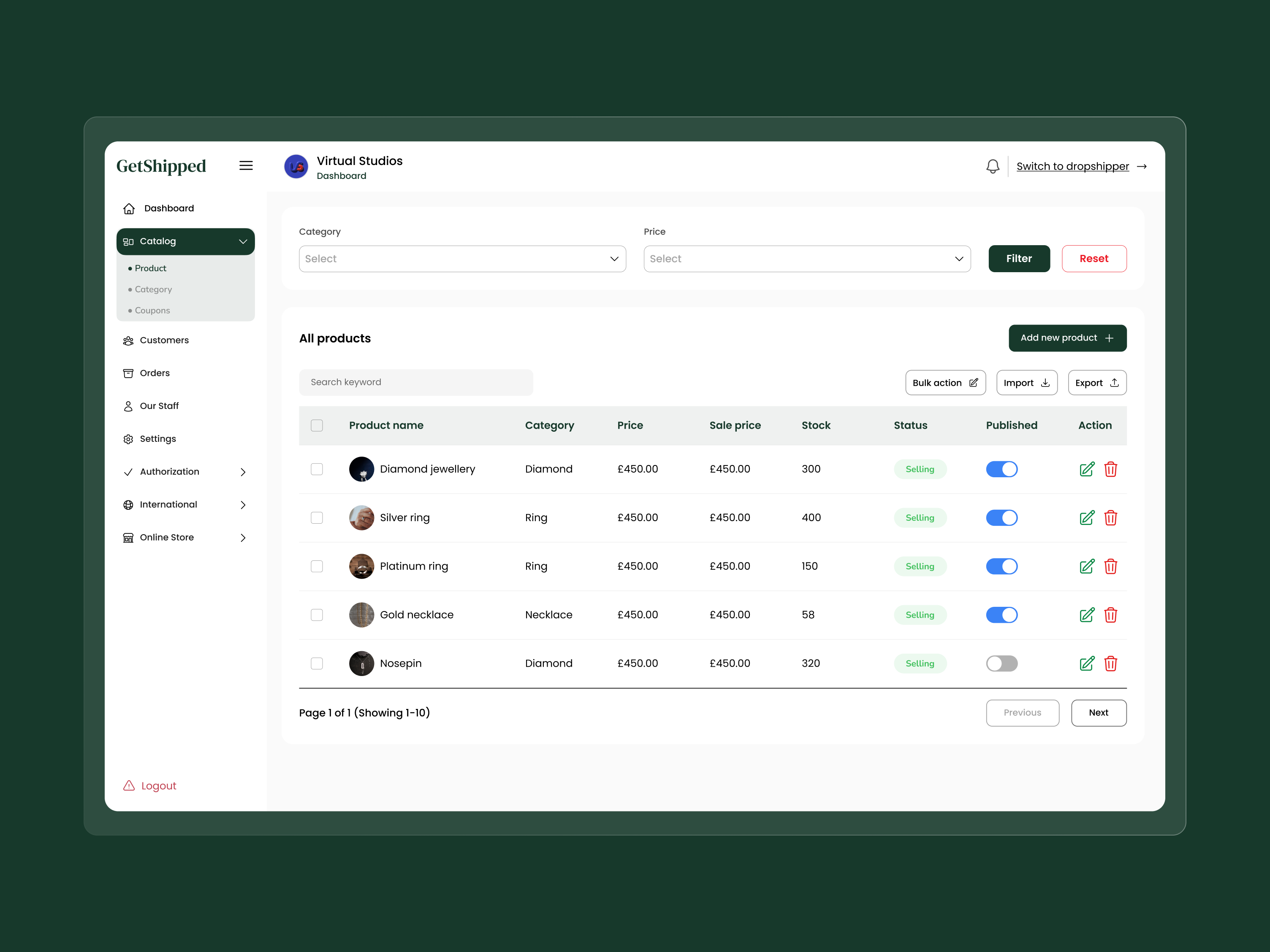The width and height of the screenshot is (1270, 952).
Task: Open Switch to dropshipper link
Action: pos(1072,166)
